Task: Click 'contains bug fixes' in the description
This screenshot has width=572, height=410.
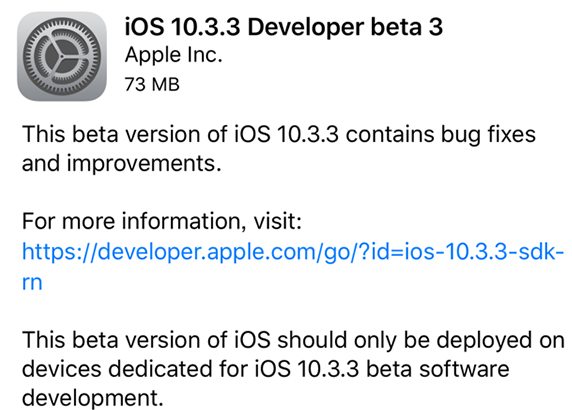Action: [441, 135]
